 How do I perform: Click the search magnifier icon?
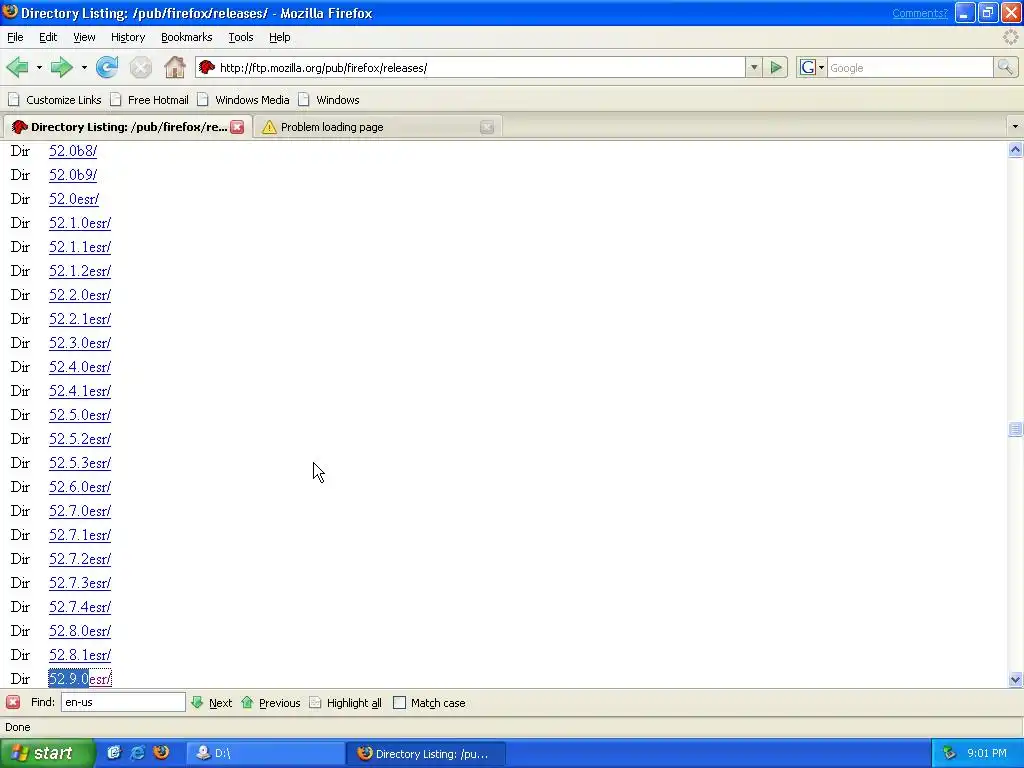point(1005,67)
